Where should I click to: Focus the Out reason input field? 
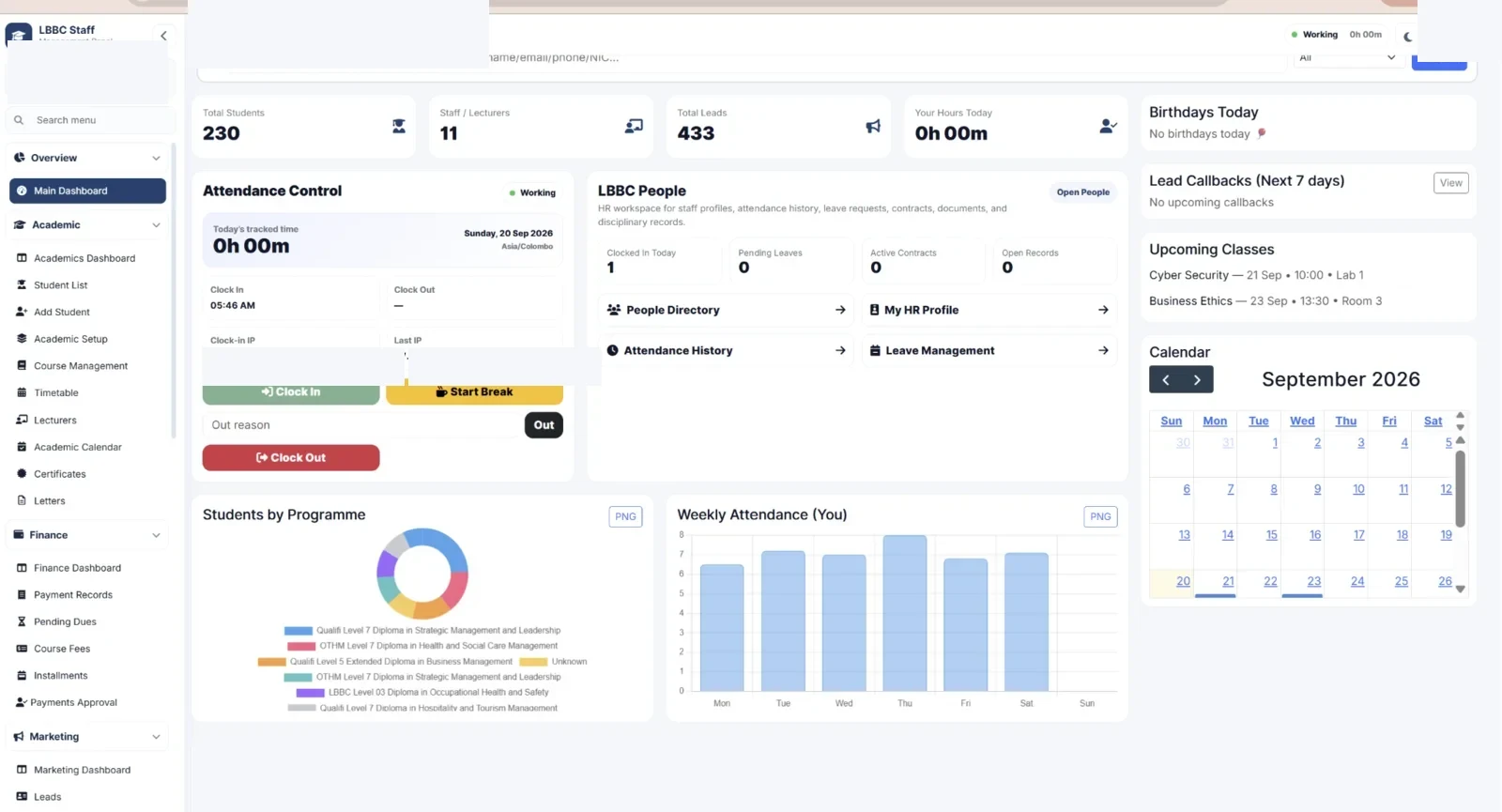(x=362, y=425)
